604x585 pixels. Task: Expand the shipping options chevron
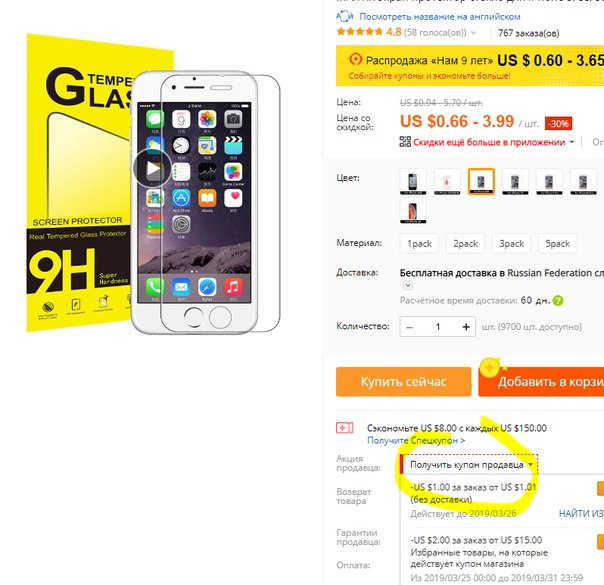(x=408, y=285)
